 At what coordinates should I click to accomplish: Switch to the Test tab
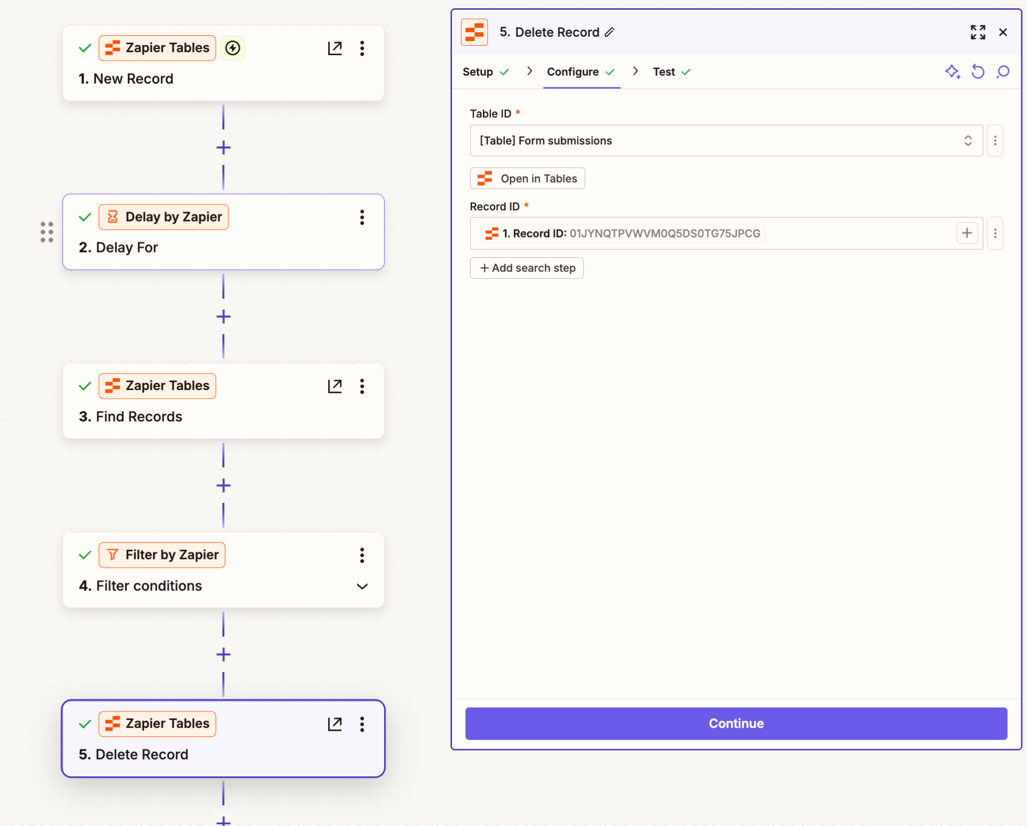click(671, 72)
